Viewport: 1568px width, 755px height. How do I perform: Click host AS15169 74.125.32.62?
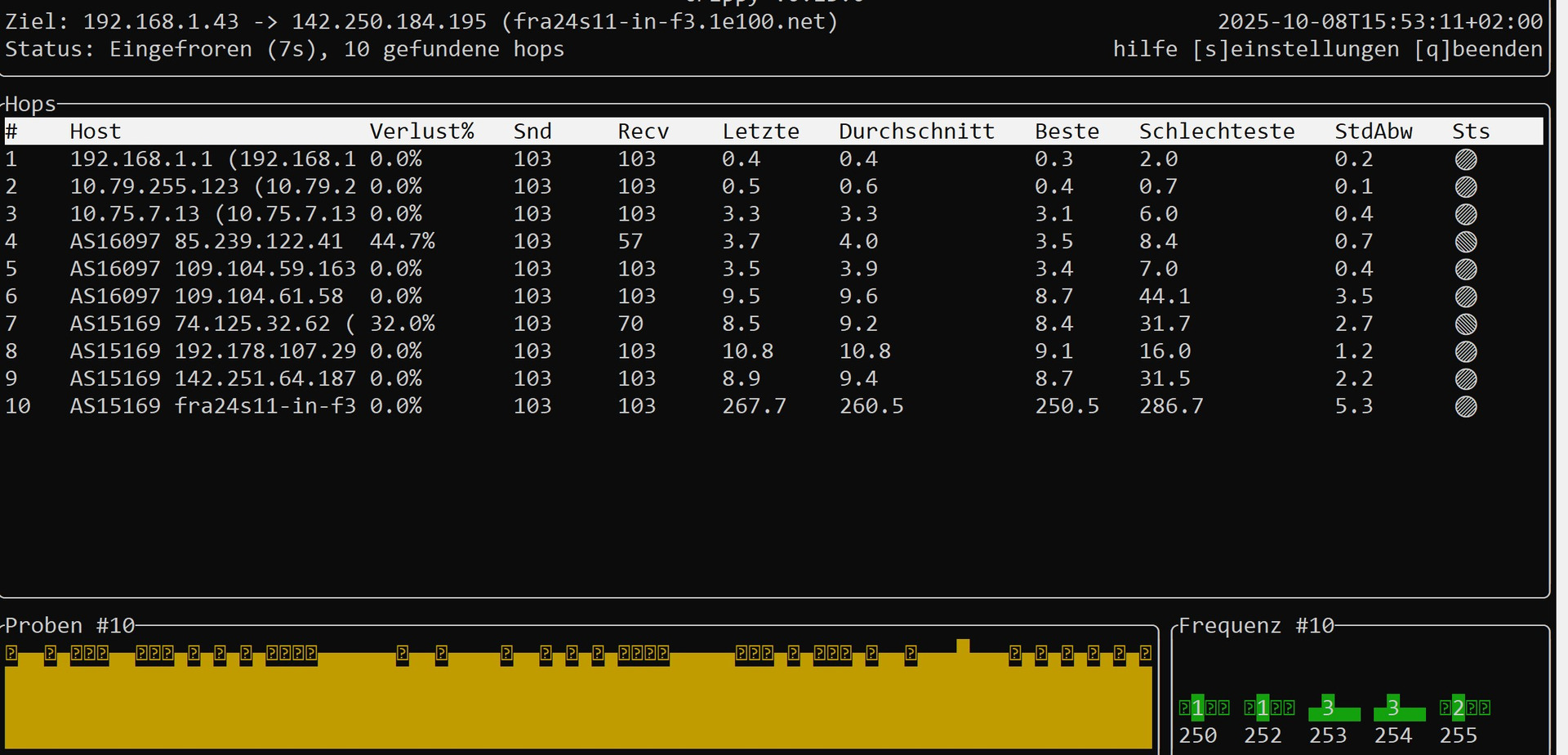(x=213, y=324)
